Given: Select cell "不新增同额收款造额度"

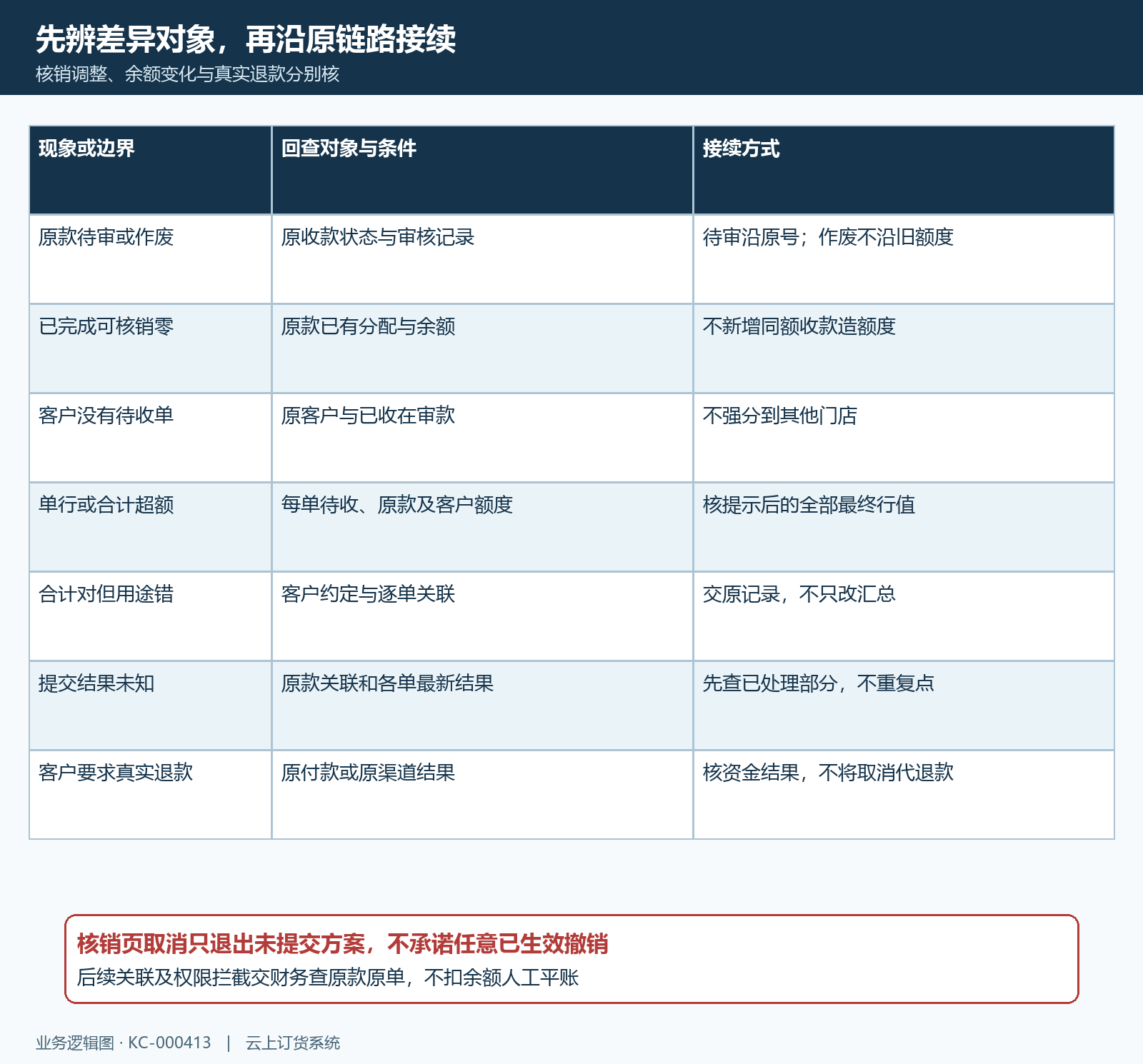Looking at the screenshot, I should pyautogui.click(x=904, y=348).
